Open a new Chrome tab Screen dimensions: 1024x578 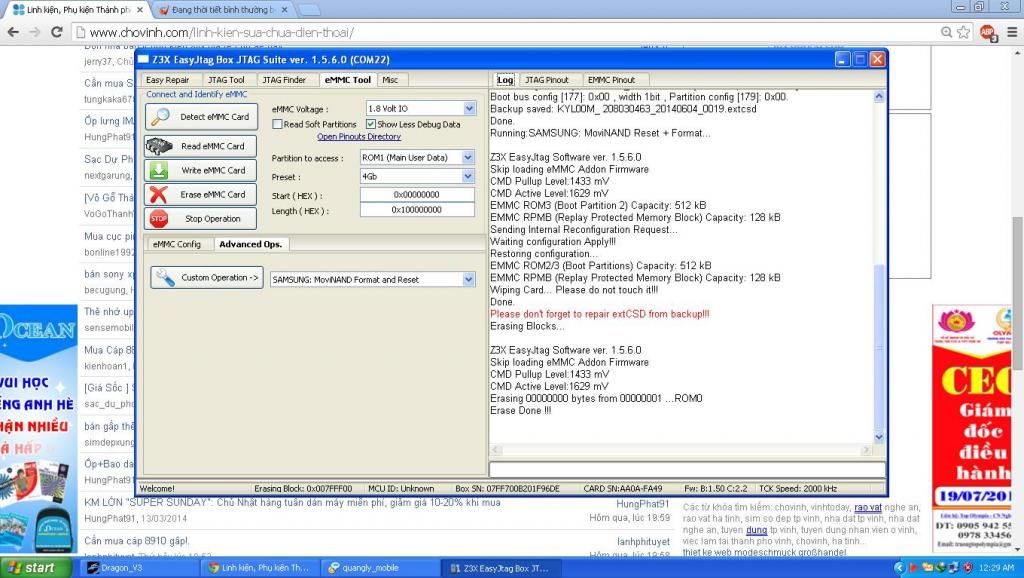[x=309, y=10]
